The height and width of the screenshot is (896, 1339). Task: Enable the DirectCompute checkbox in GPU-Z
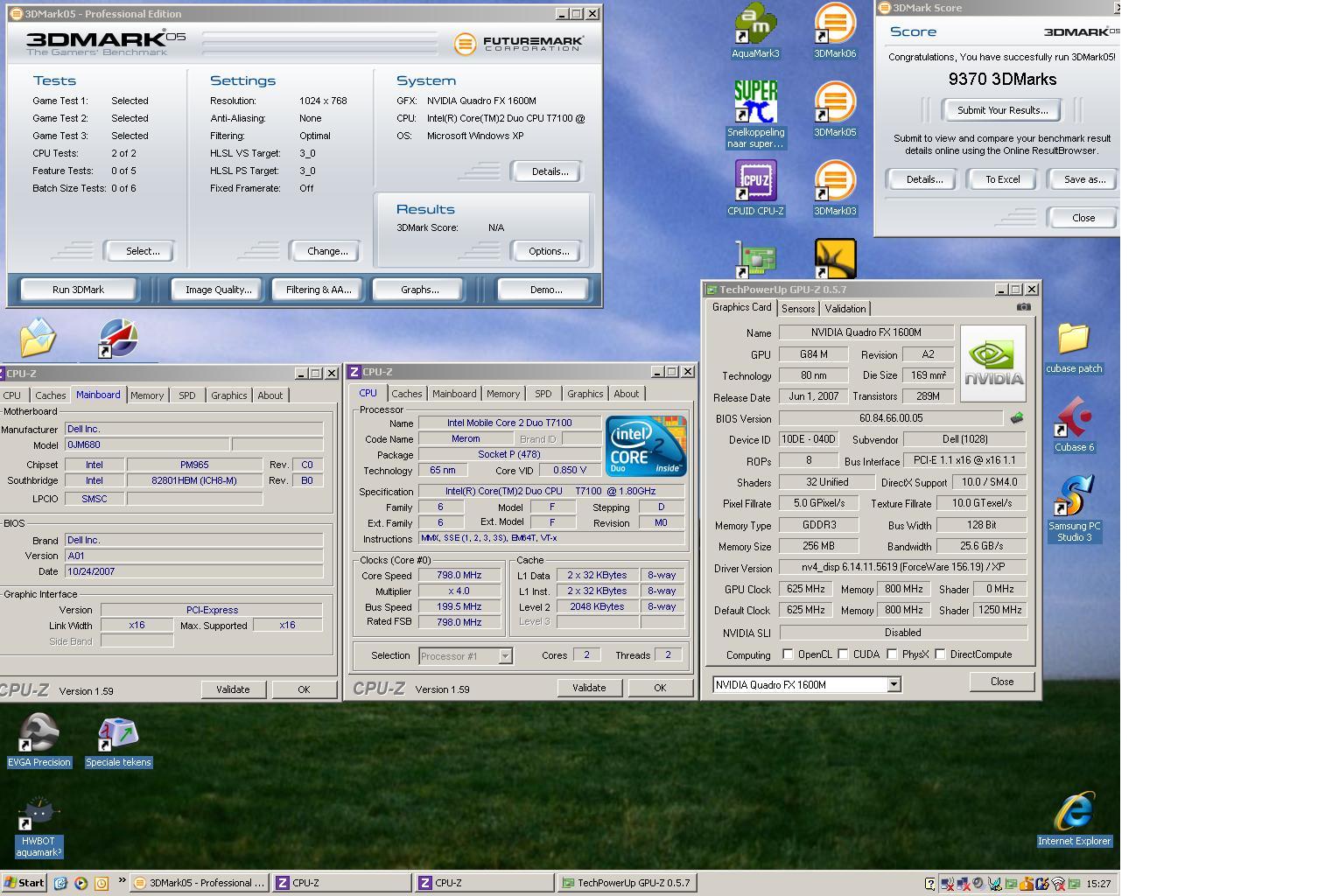tap(940, 654)
